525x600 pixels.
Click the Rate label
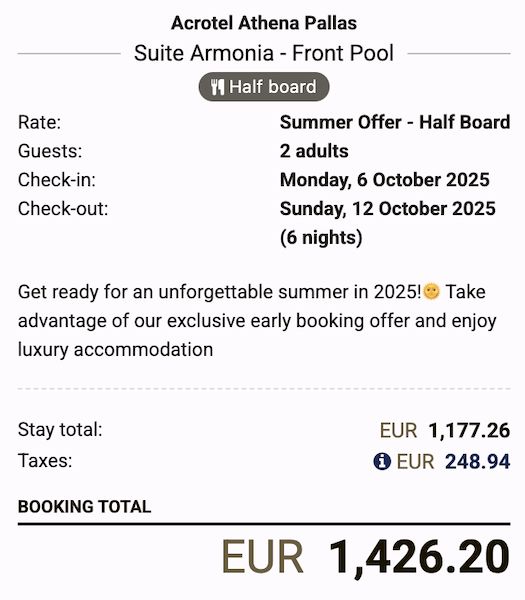coord(39,122)
